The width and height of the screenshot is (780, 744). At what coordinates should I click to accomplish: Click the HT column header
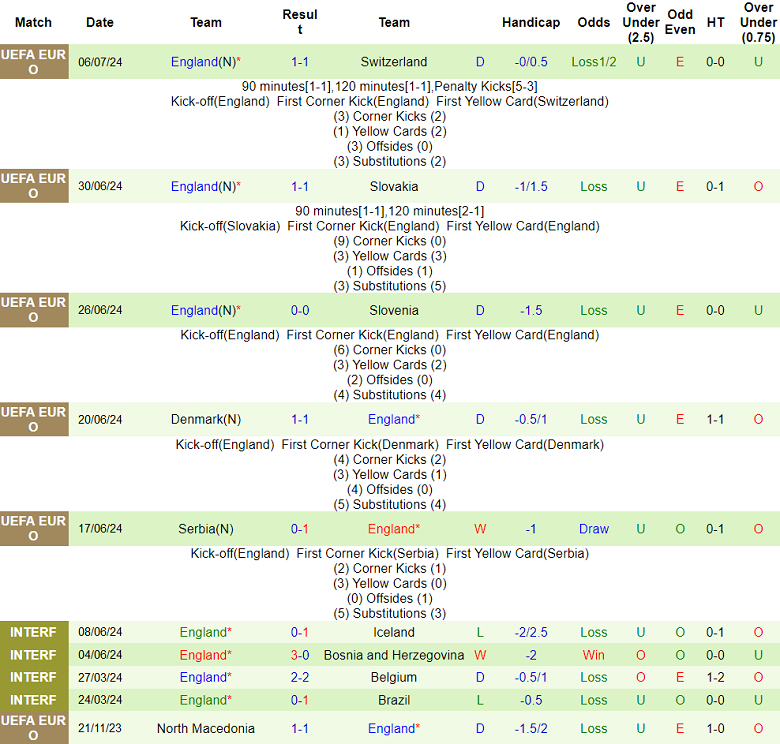pyautogui.click(x=715, y=22)
